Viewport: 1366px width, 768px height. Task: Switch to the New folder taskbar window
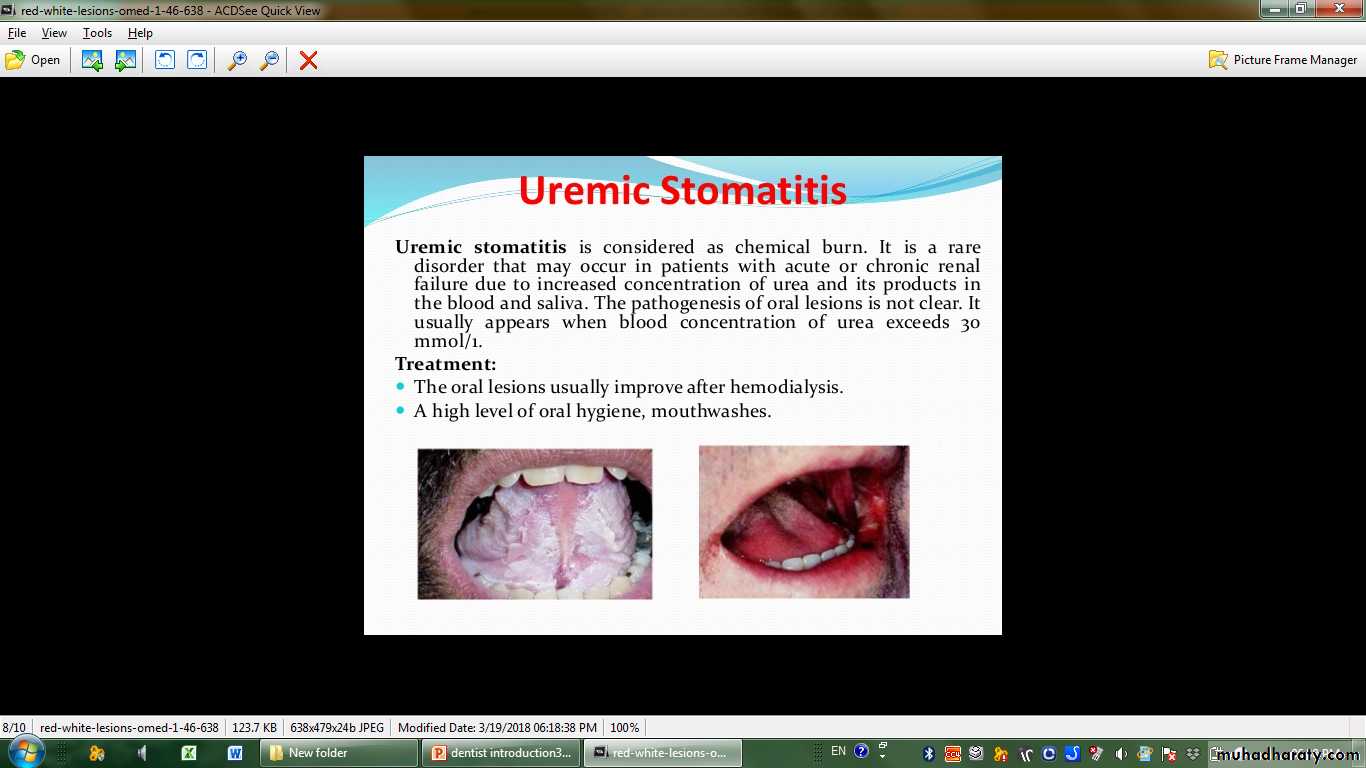click(x=338, y=753)
